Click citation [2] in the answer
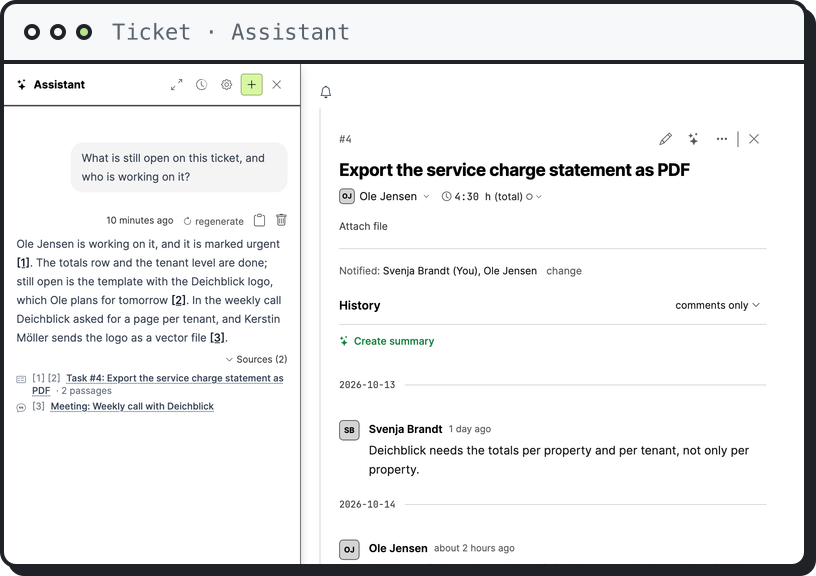Screen dimensions: 816x576 [x=178, y=300]
